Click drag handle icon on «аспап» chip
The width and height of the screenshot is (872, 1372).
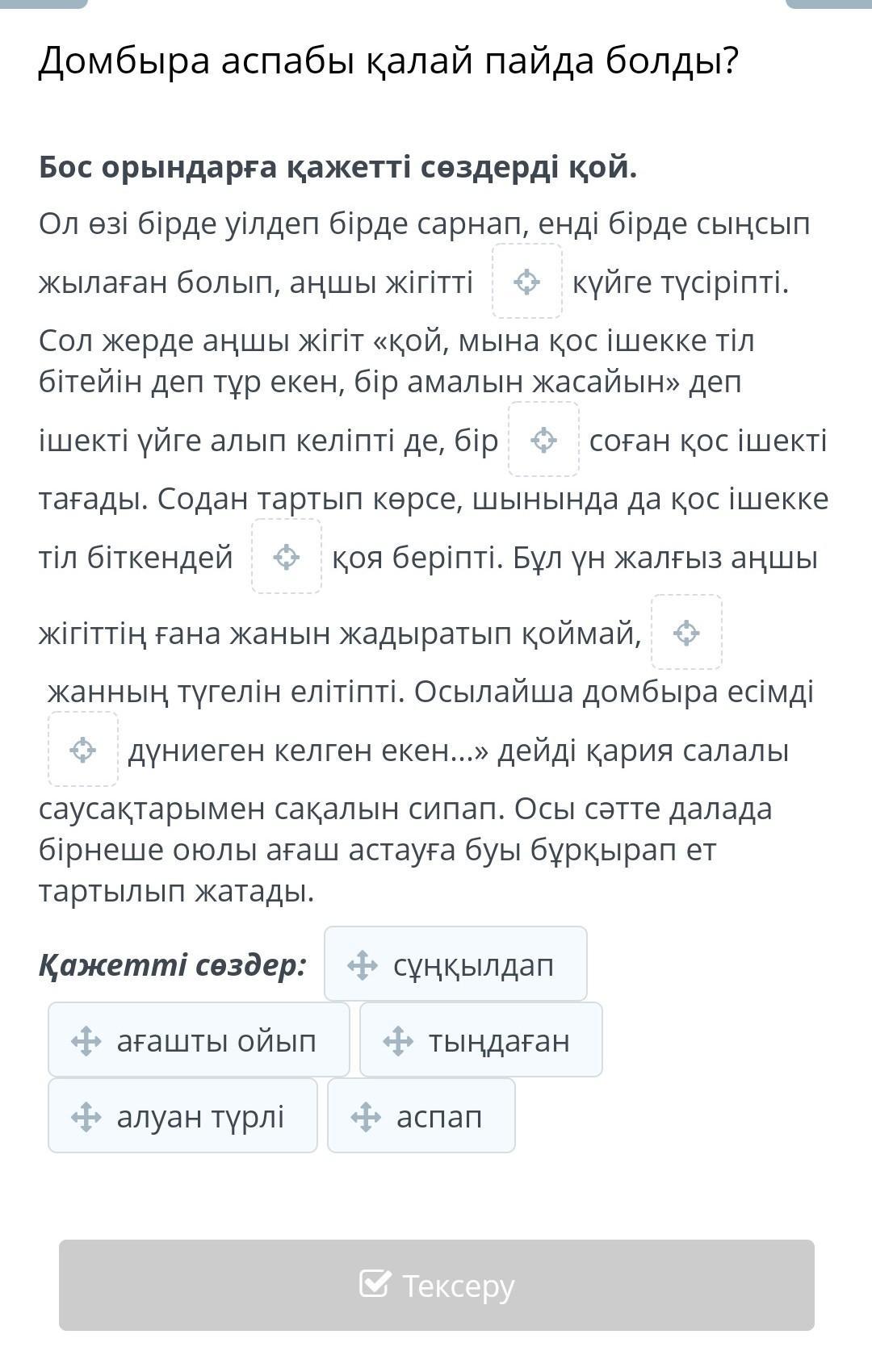pyautogui.click(x=366, y=1117)
